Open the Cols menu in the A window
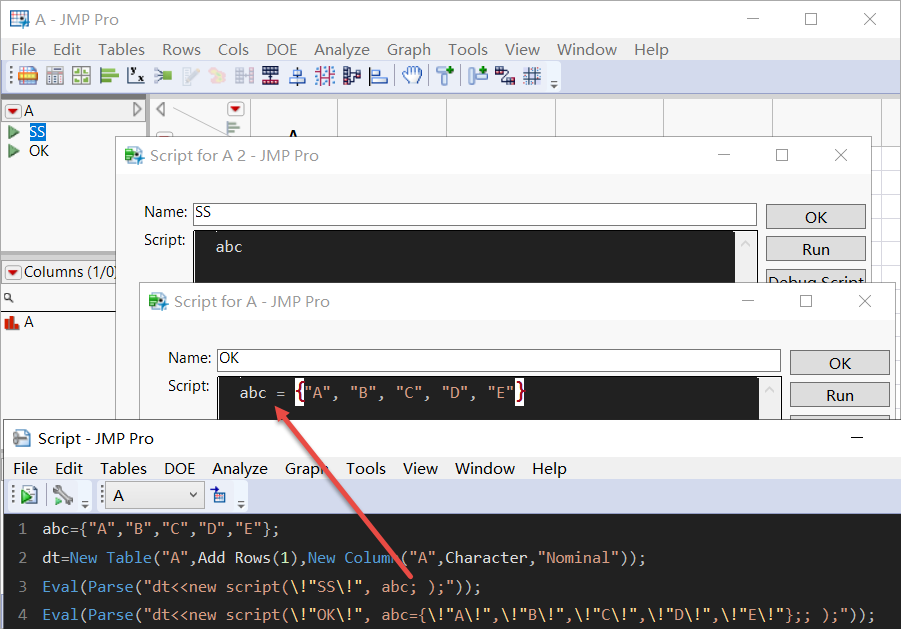The image size is (901, 629). tap(233, 50)
